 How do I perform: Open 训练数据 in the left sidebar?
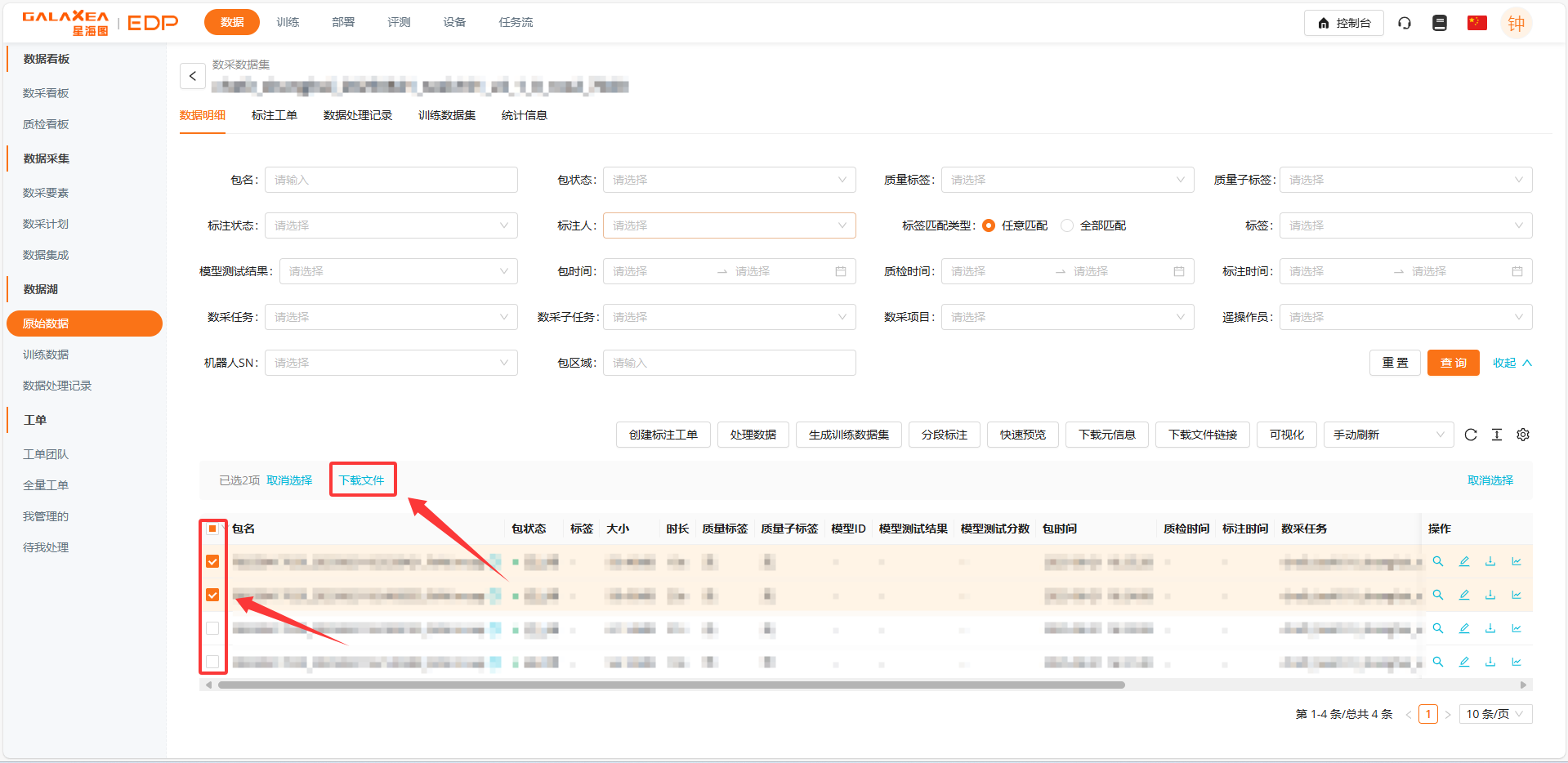tap(46, 355)
